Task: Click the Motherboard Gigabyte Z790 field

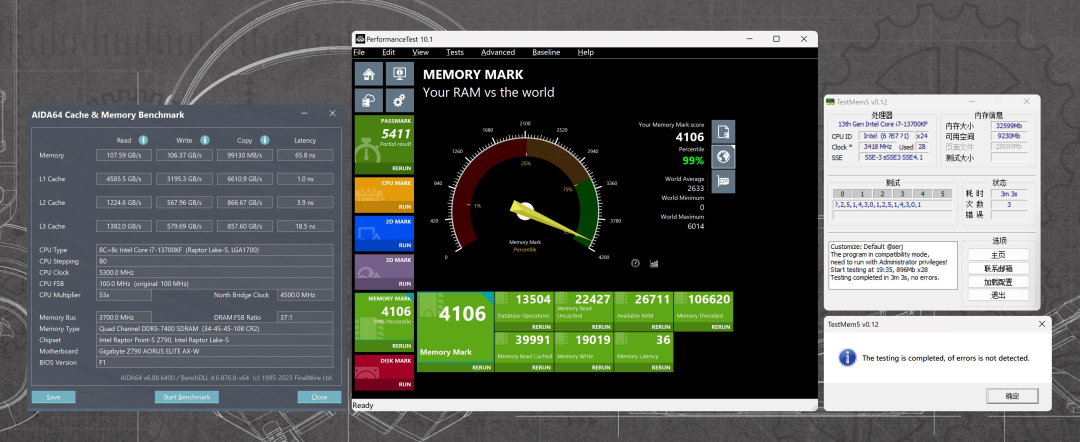Action: [214, 351]
